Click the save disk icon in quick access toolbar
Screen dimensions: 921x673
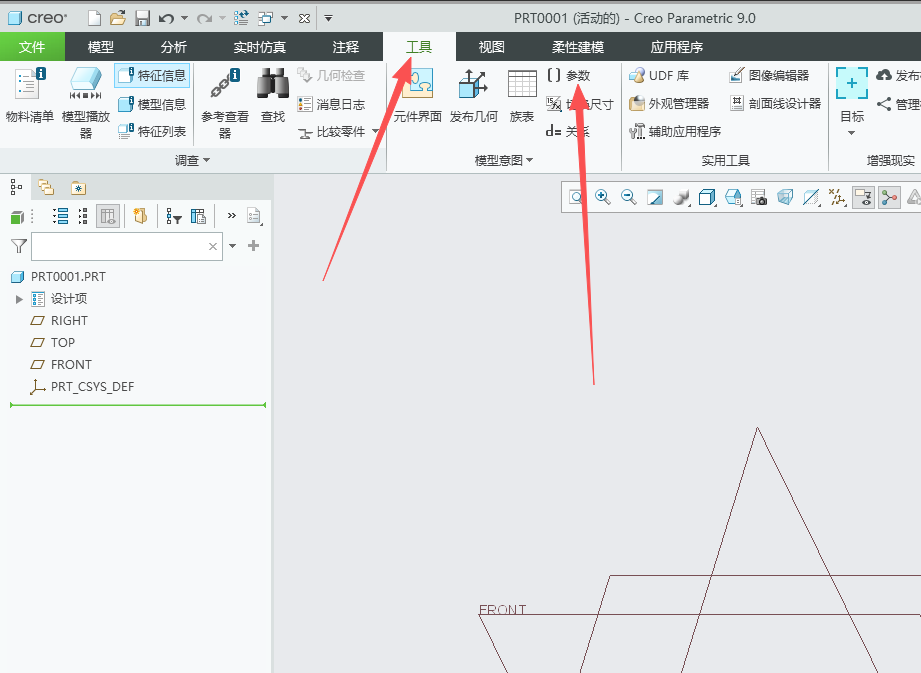click(142, 18)
